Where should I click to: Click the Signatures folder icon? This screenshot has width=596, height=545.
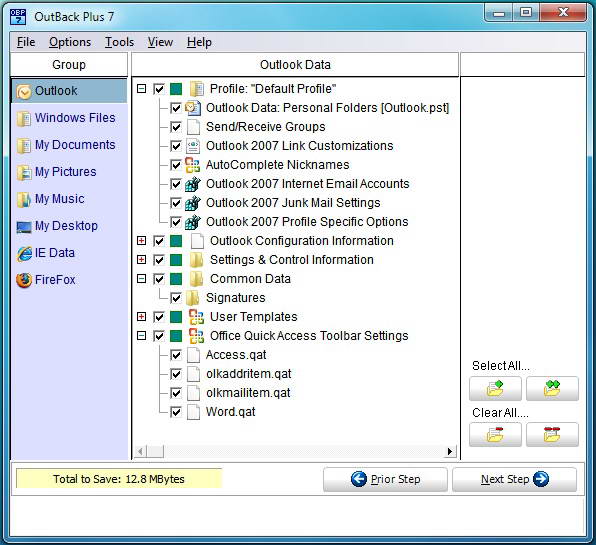point(193,298)
